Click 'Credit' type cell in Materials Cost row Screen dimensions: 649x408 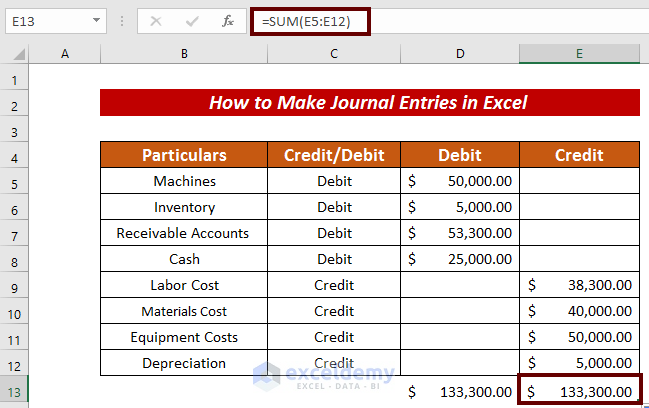pyautogui.click(x=334, y=311)
